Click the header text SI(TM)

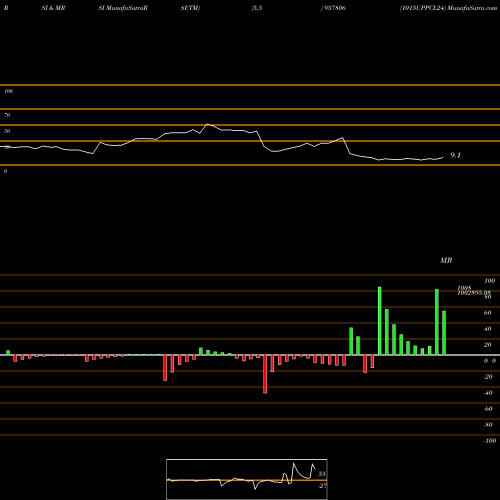coord(190,8)
